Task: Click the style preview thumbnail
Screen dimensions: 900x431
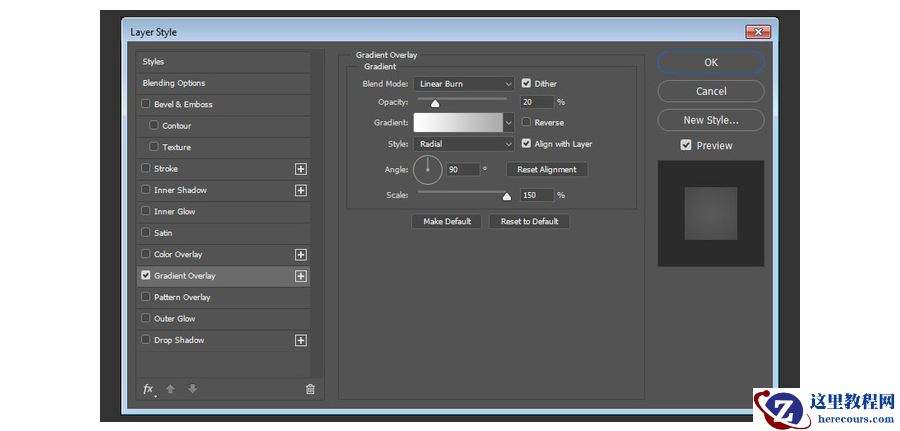Action: (x=711, y=213)
